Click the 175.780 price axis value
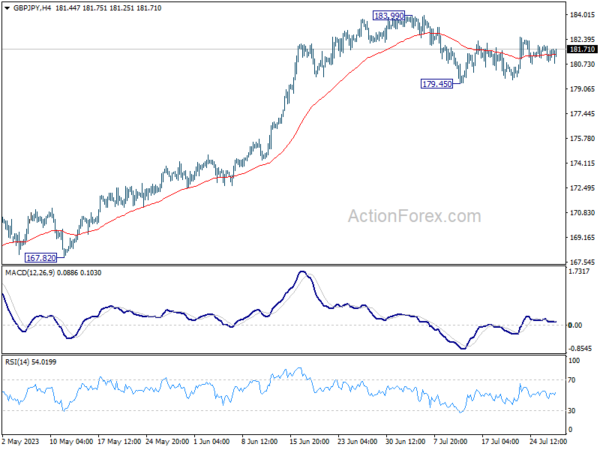Screen dimensions: 600x450 [582, 139]
